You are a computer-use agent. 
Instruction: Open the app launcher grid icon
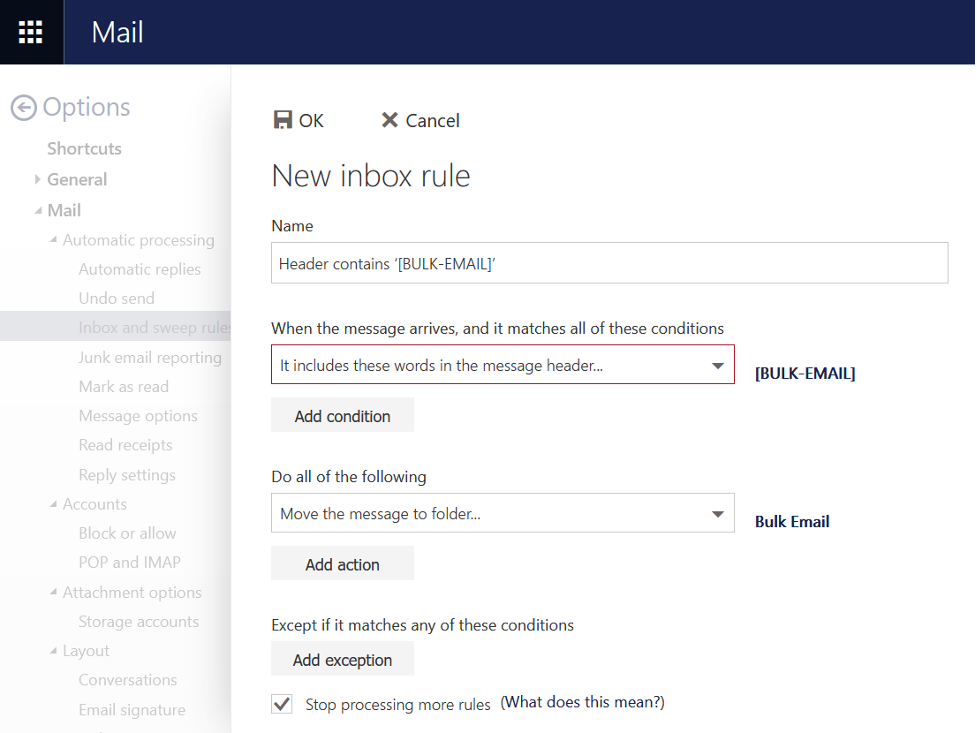click(31, 32)
